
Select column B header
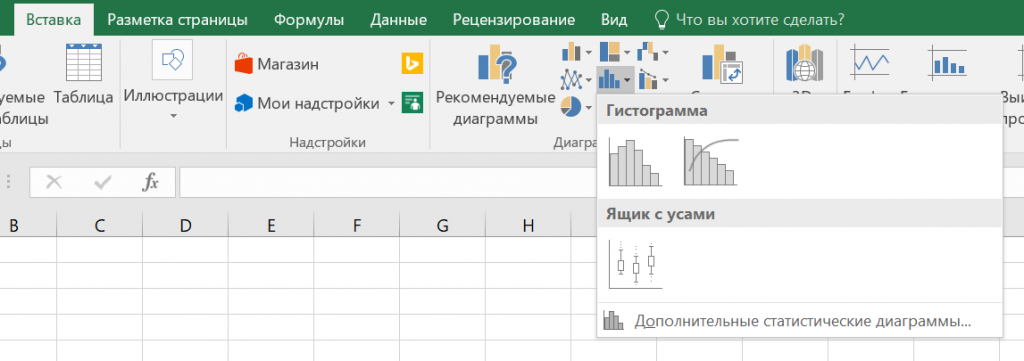(x=14, y=227)
